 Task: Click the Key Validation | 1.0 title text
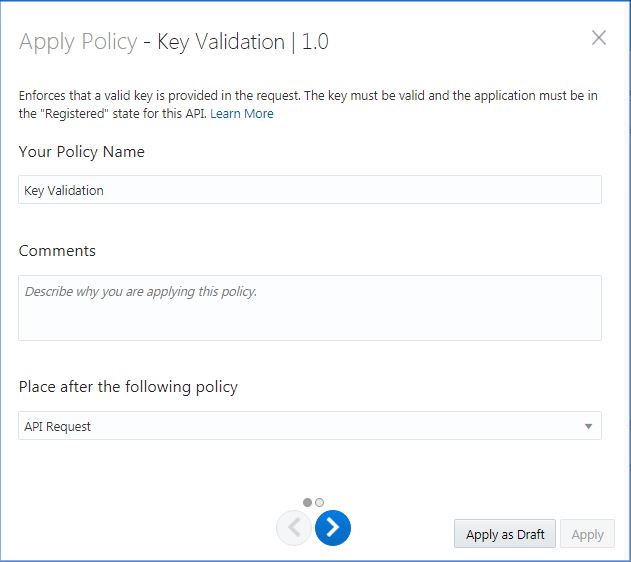coord(243,42)
